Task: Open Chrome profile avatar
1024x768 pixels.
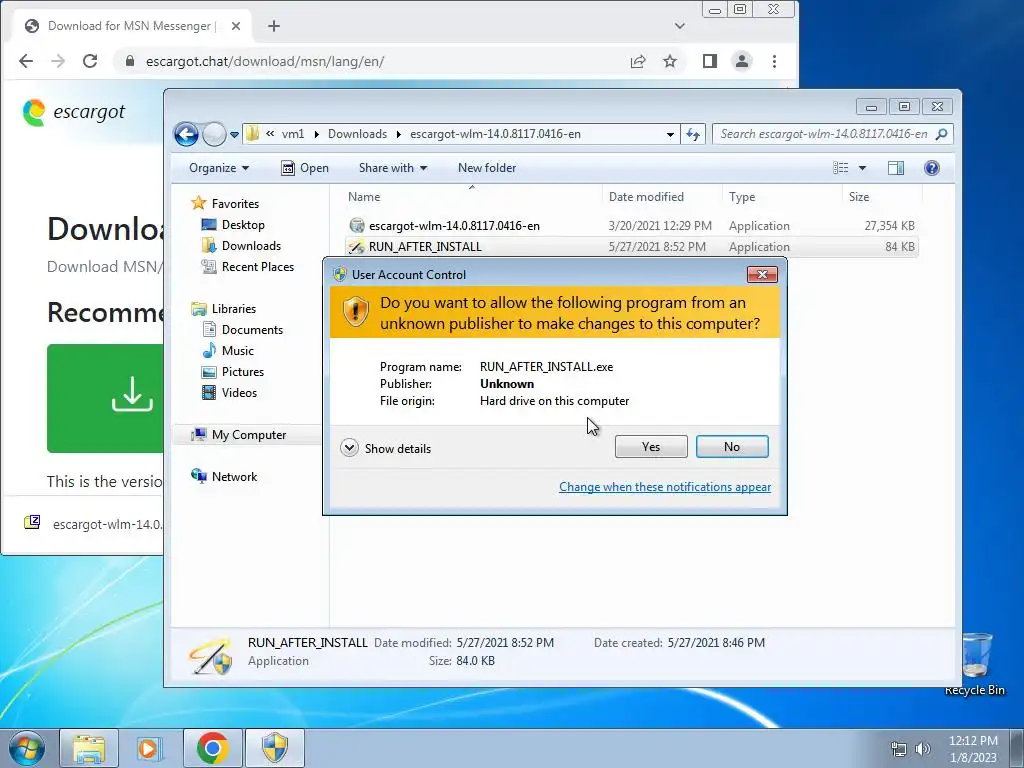Action: coord(742,61)
